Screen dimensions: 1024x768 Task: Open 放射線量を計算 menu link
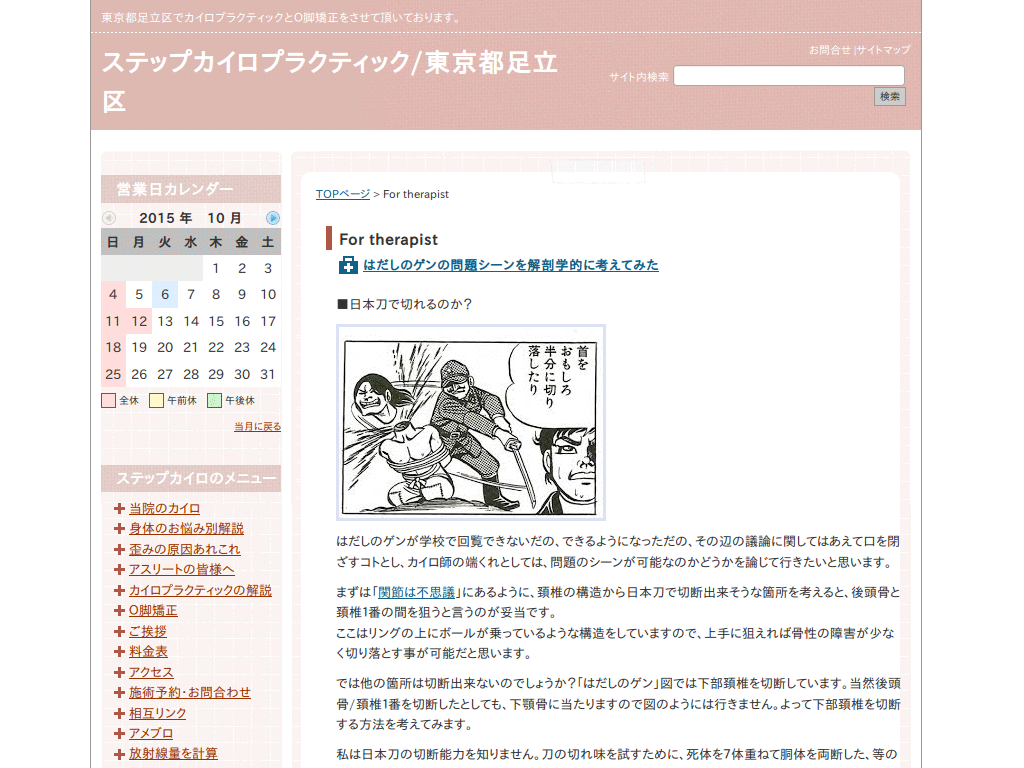(173, 754)
